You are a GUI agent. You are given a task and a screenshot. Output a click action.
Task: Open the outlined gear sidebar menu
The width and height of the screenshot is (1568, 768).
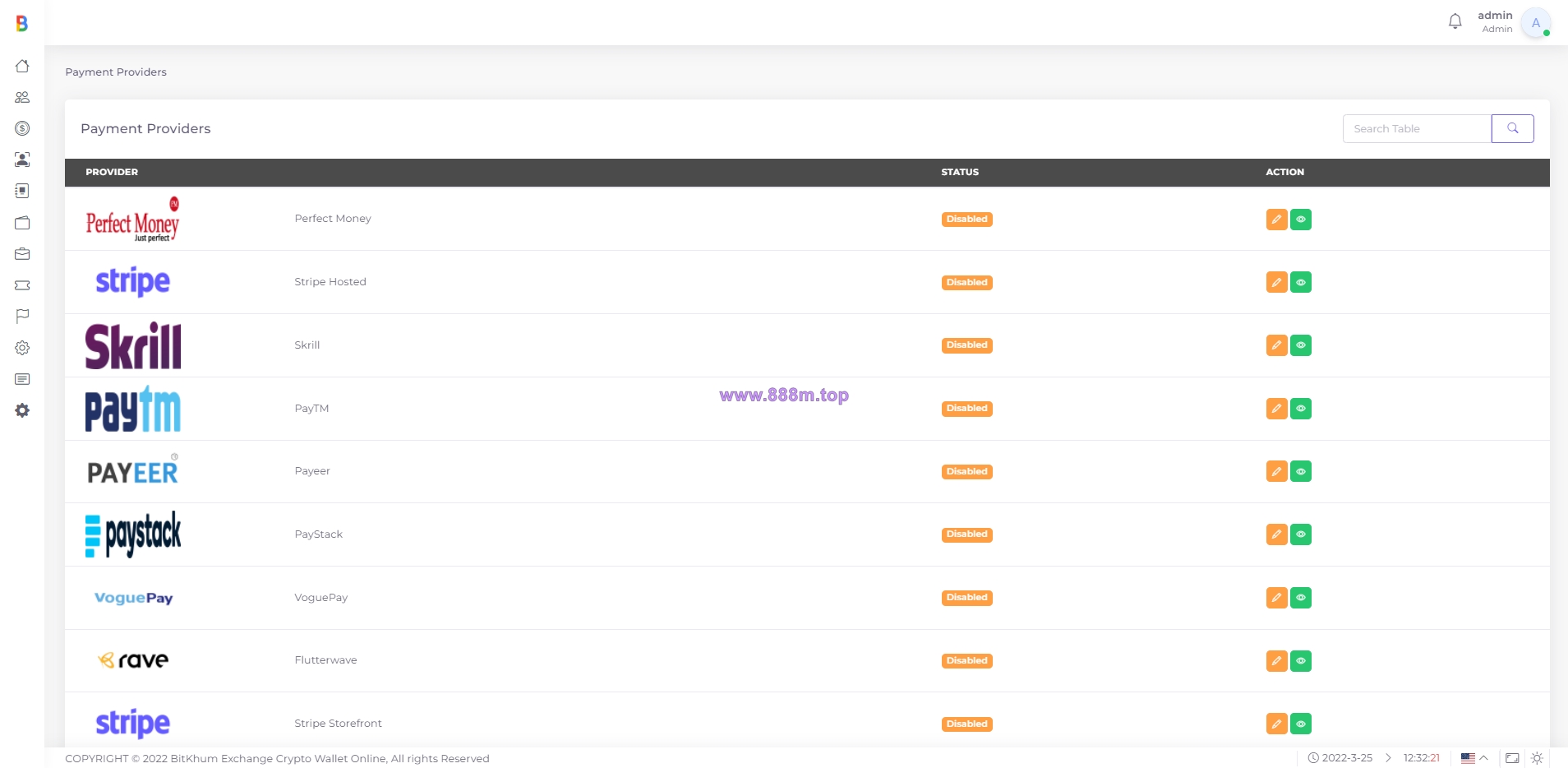click(22, 348)
